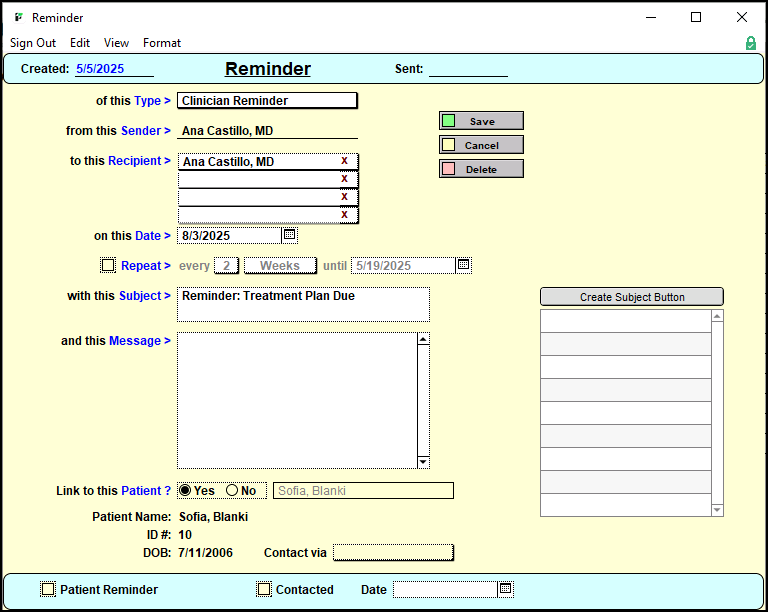Open the Format menu
This screenshot has height=612, width=768.
[x=162, y=43]
